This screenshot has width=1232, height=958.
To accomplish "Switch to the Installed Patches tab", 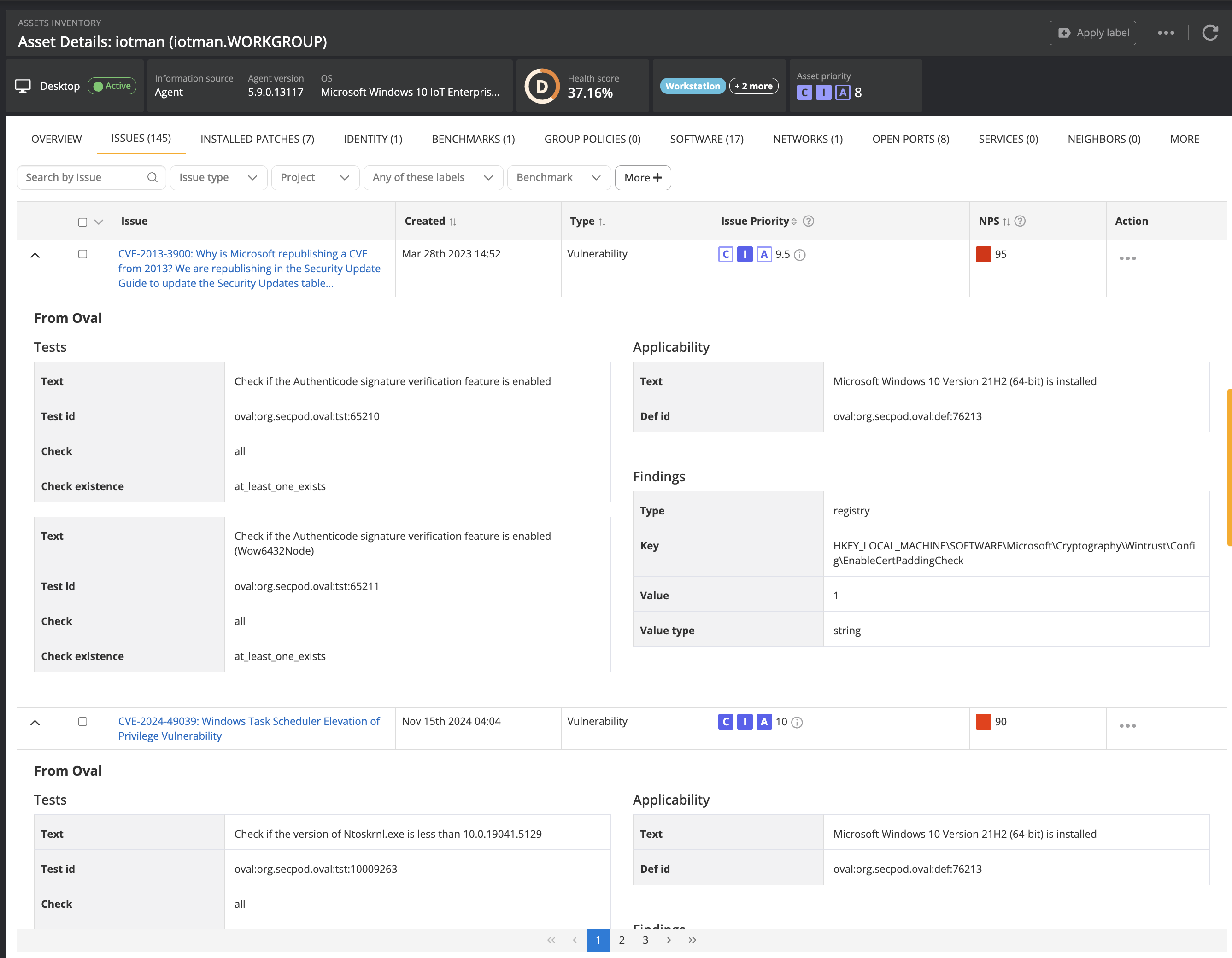I will tap(257, 139).
